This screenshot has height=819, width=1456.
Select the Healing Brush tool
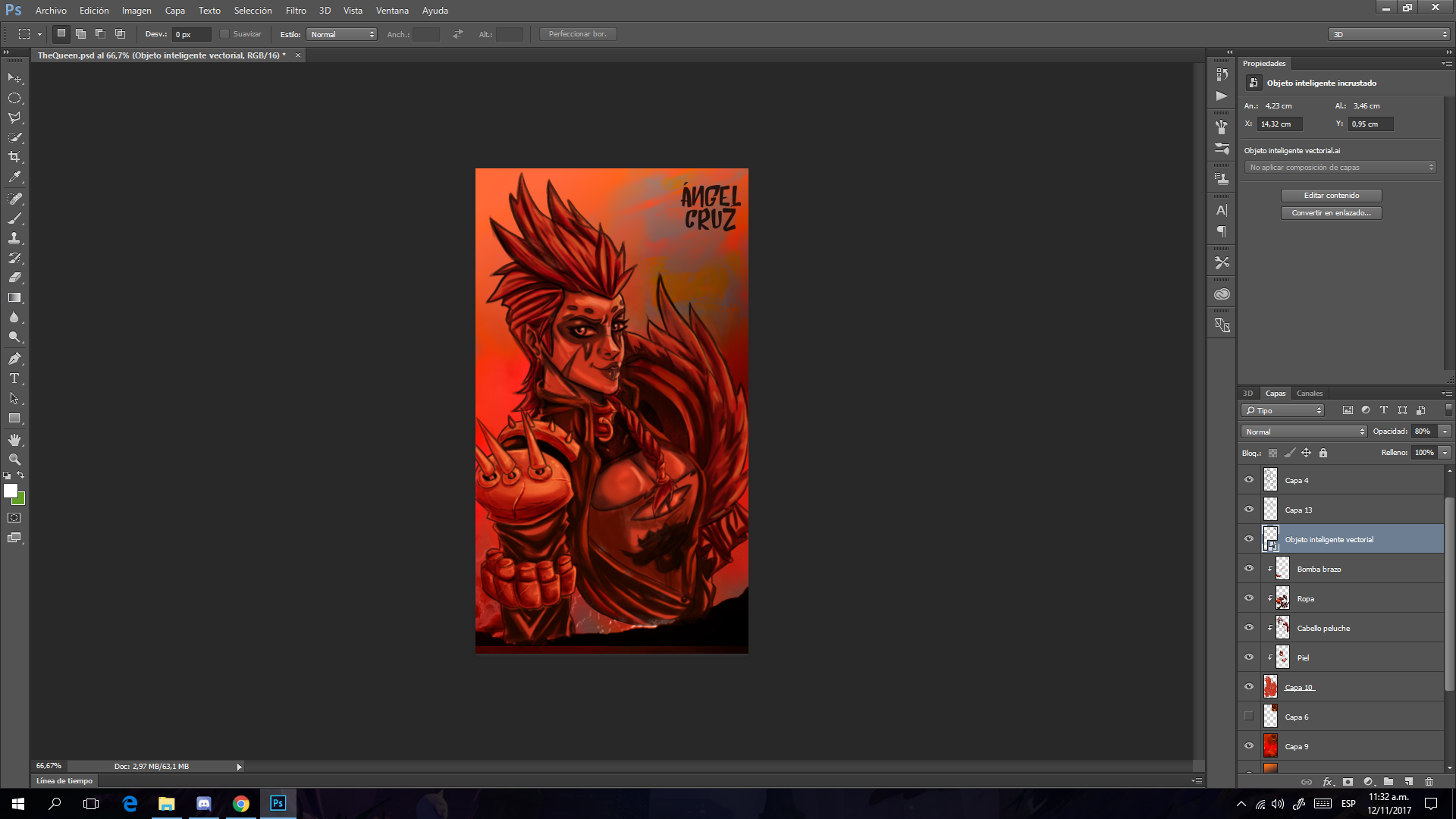14,199
